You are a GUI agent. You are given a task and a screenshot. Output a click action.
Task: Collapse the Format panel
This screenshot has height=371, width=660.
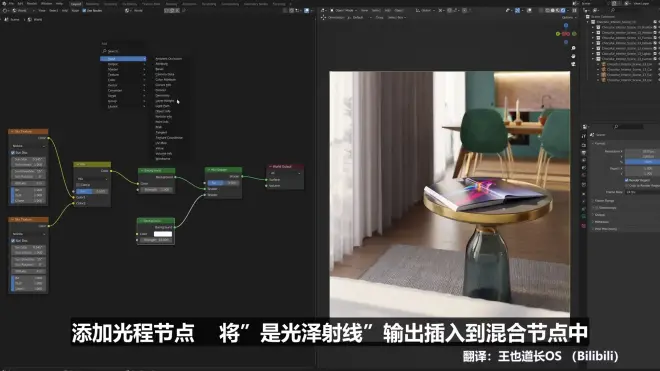tap(600, 144)
